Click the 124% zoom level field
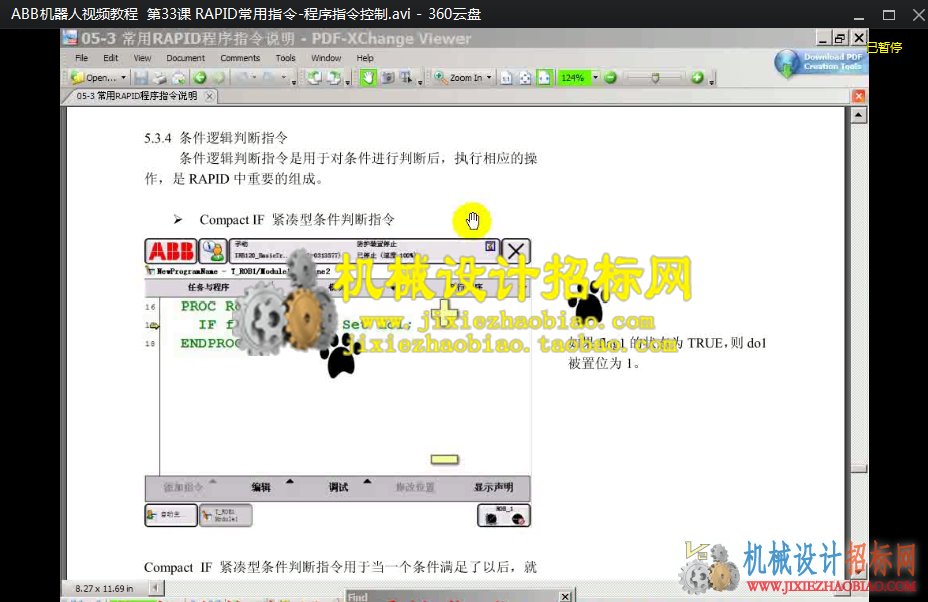 pyautogui.click(x=573, y=78)
